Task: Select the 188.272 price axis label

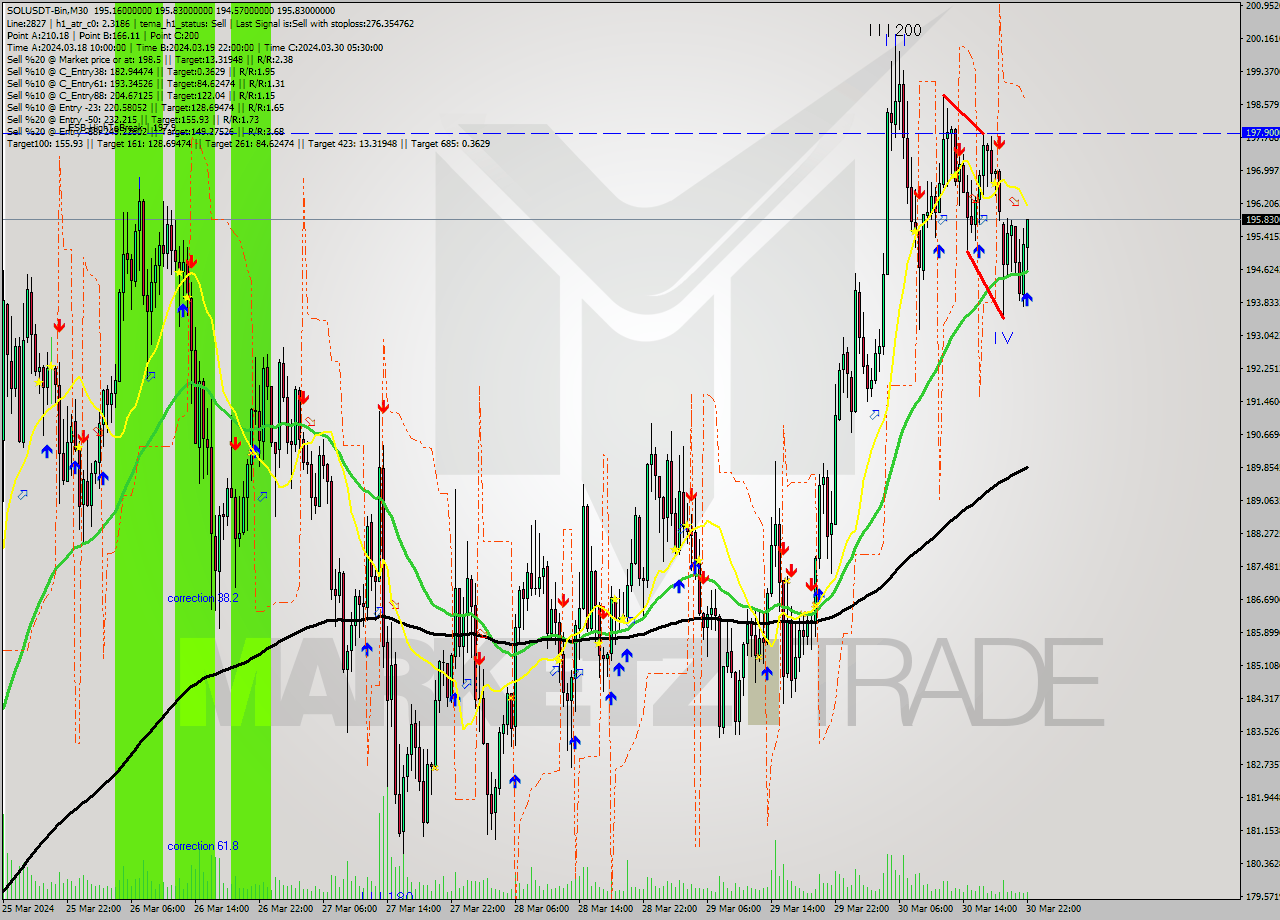Action: coord(1262,533)
